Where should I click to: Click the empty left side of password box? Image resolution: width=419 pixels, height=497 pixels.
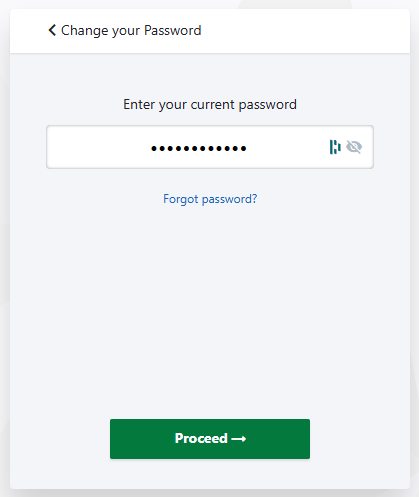point(98,147)
